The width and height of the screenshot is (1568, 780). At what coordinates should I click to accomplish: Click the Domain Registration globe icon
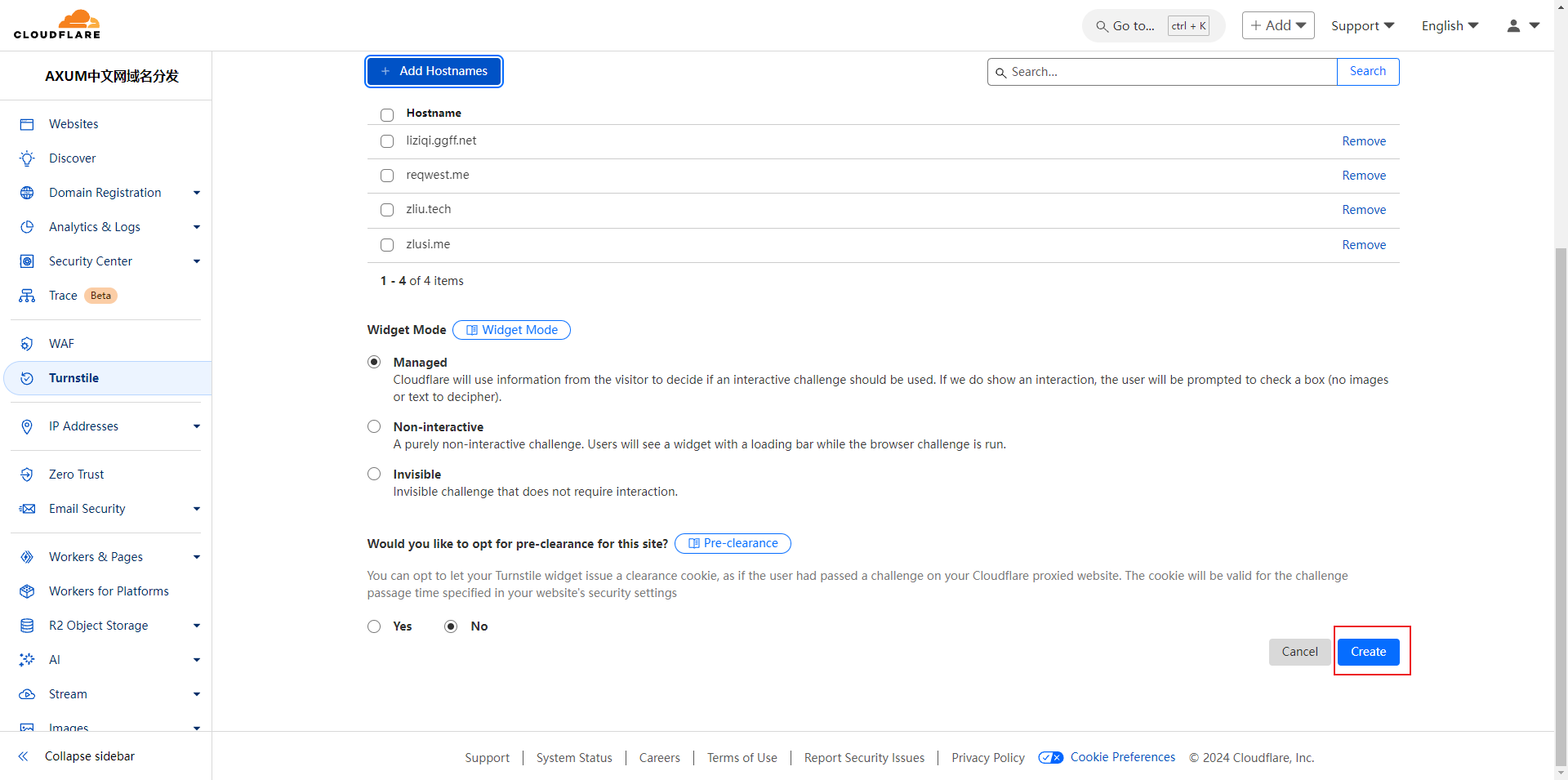[x=27, y=193]
